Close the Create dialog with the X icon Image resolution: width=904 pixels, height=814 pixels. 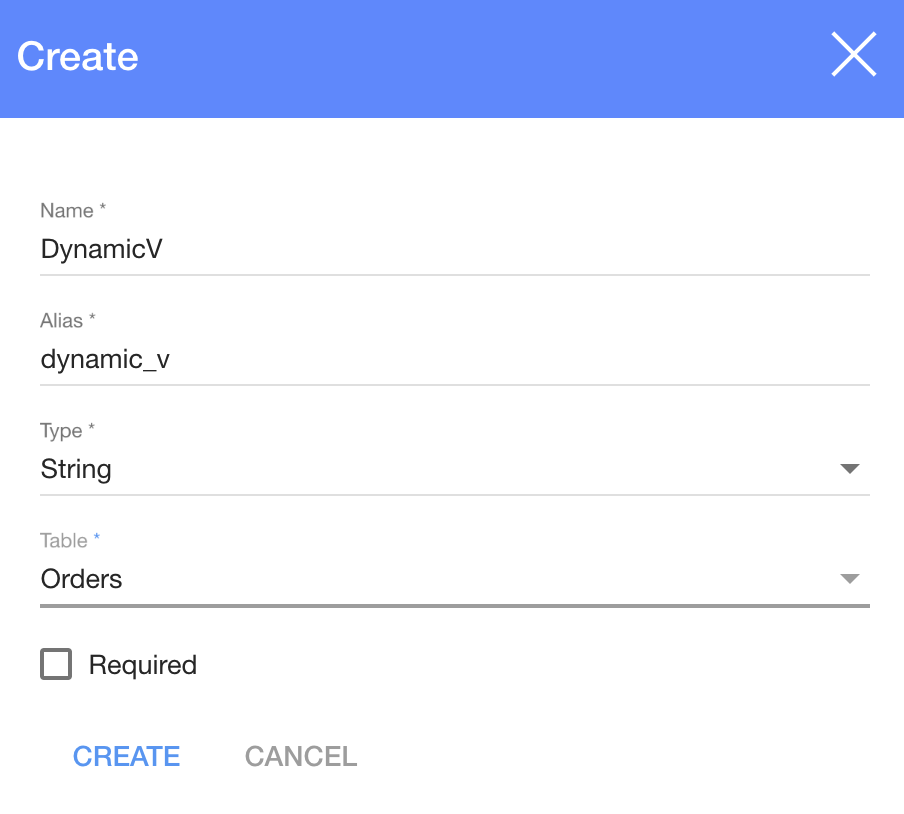[853, 55]
